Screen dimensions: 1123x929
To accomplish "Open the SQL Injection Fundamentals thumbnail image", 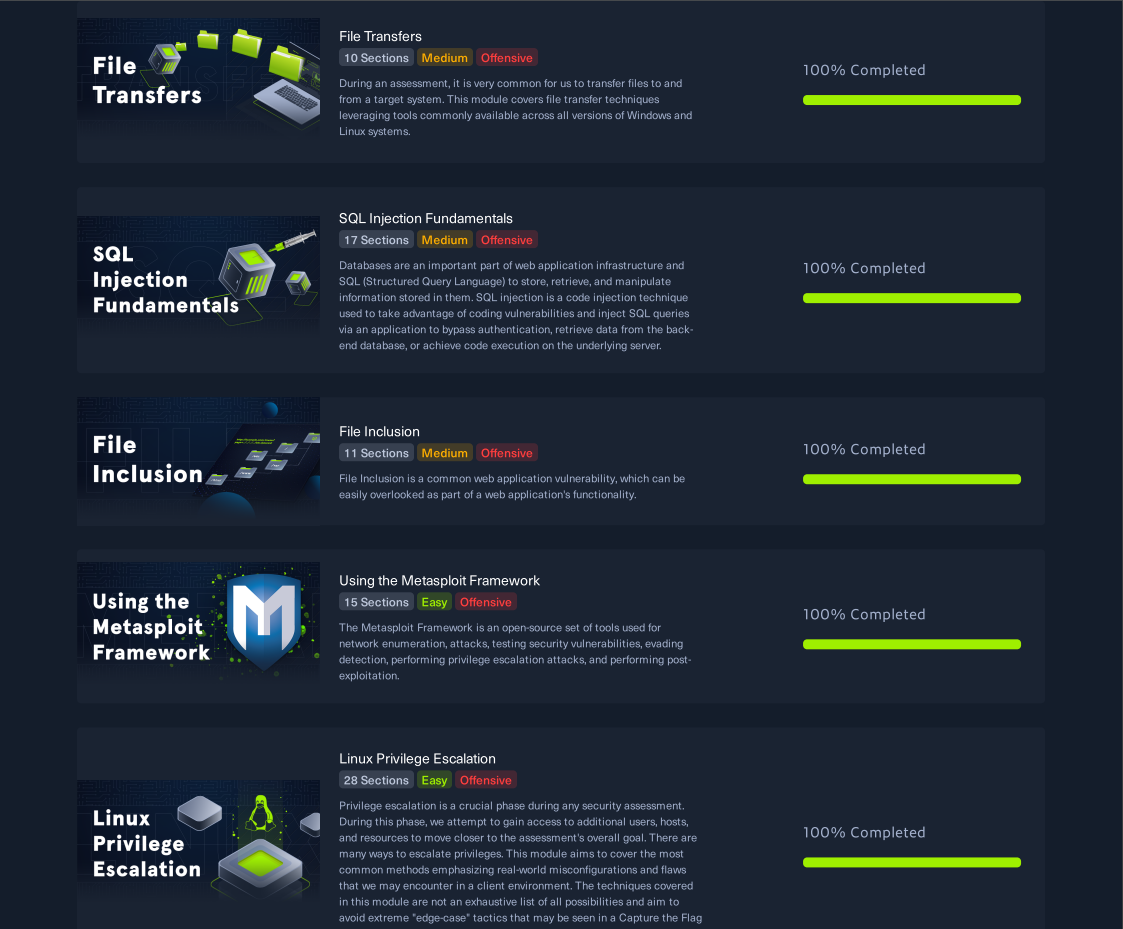I will 198,274.
